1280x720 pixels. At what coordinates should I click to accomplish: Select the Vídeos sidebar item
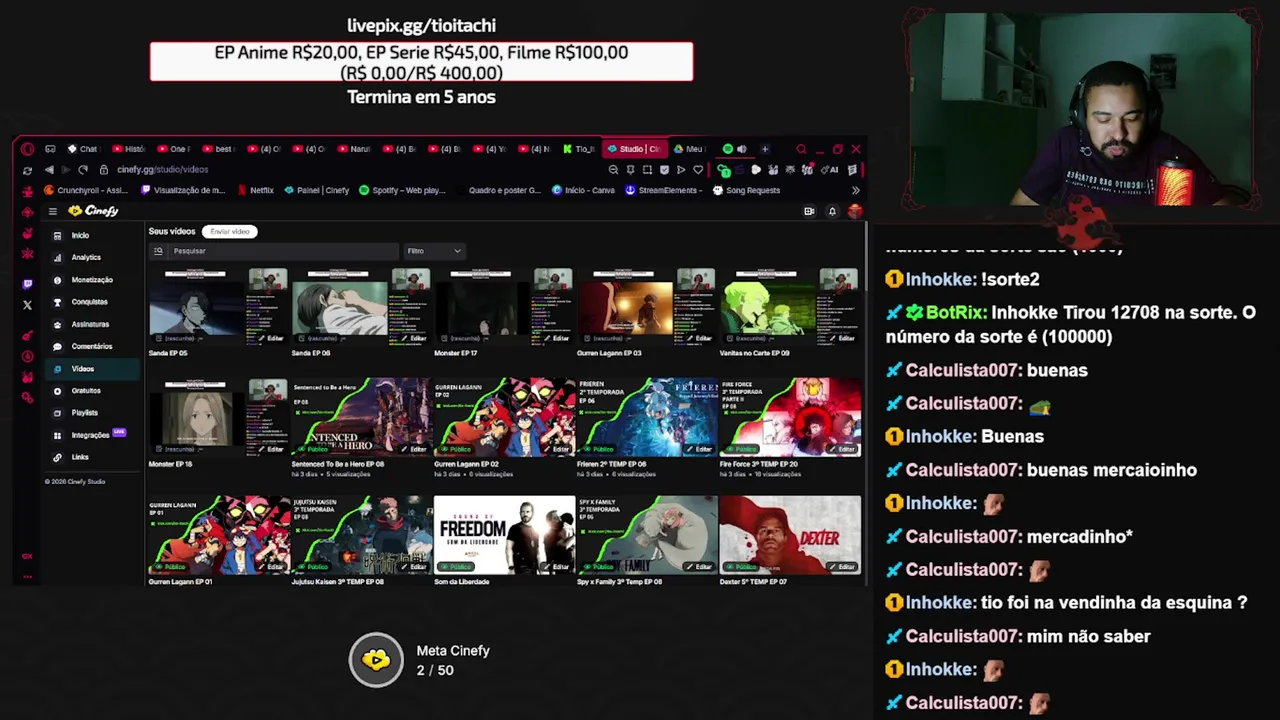coord(92,369)
